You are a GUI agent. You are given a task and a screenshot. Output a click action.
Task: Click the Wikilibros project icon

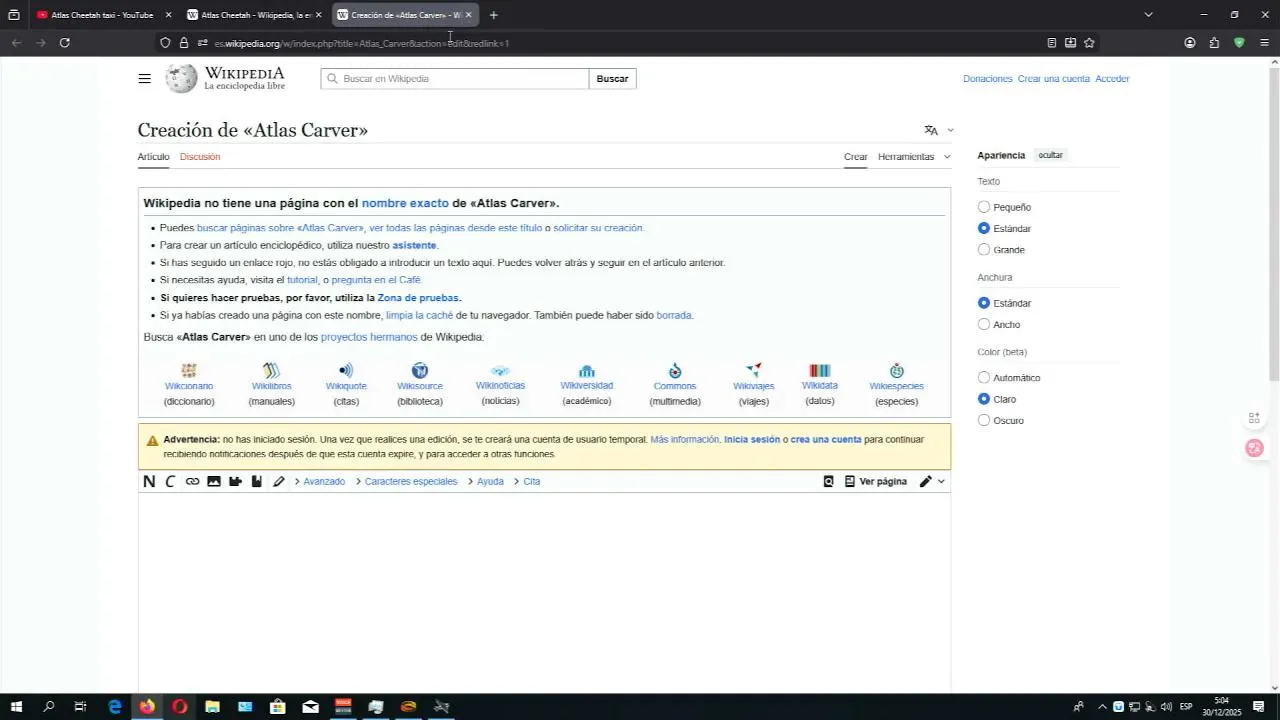tap(271, 371)
